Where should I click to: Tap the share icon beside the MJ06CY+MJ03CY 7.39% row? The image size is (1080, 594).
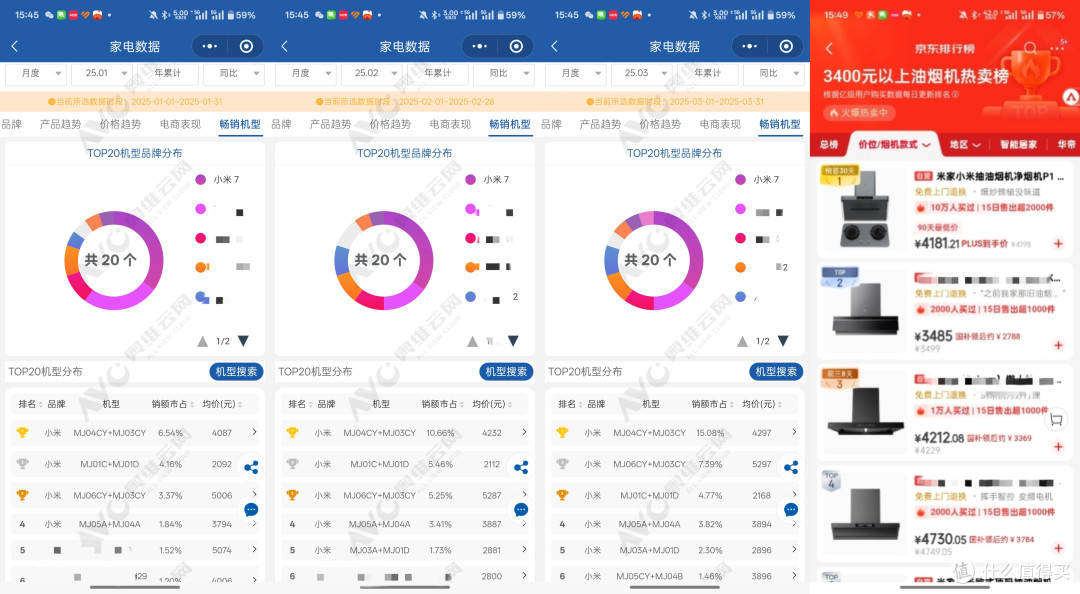coord(791,467)
